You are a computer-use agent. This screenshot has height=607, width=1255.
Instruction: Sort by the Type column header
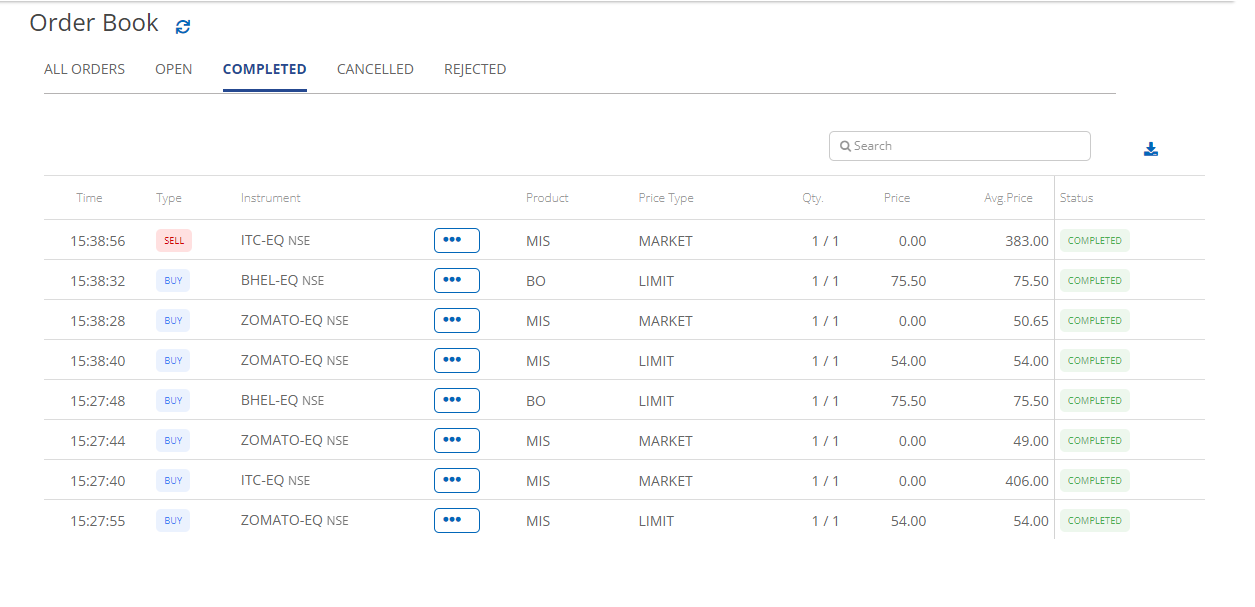coord(169,198)
